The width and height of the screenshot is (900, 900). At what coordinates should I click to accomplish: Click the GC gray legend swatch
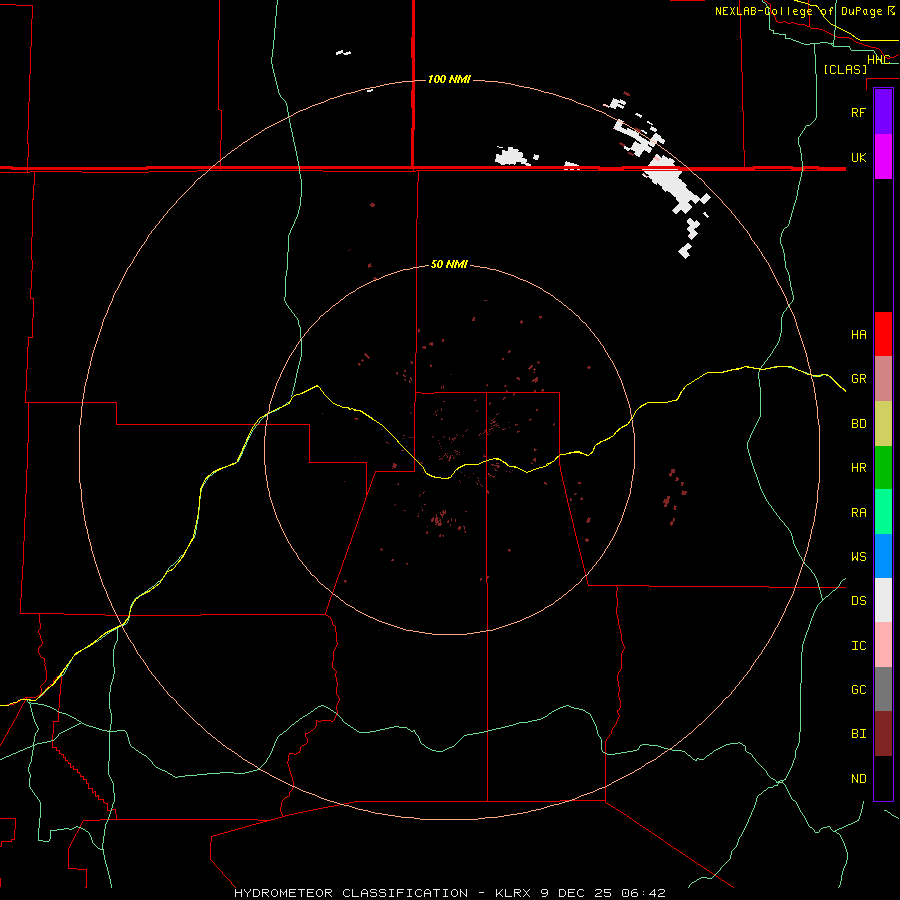(883, 689)
